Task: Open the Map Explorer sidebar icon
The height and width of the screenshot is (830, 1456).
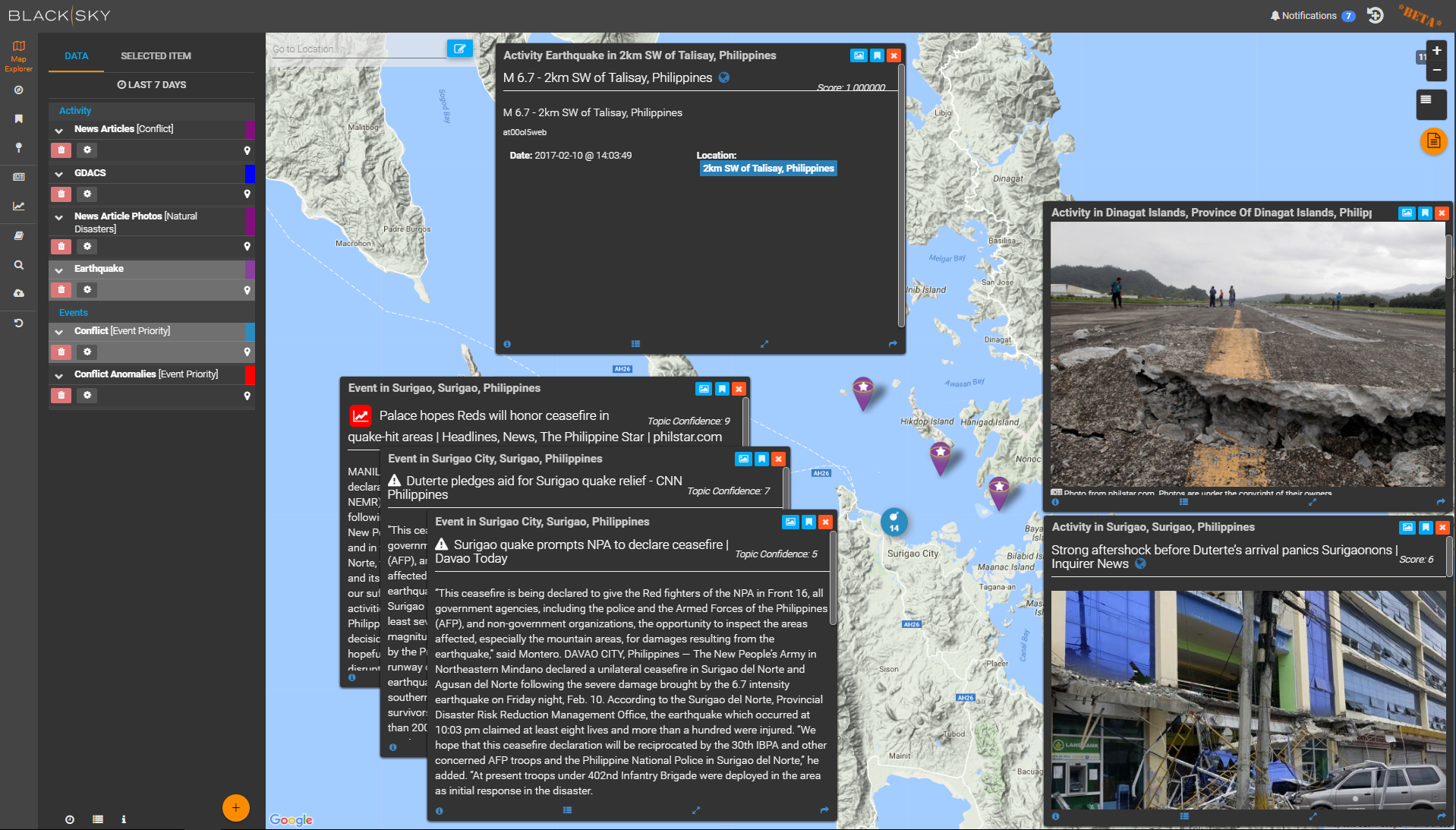Action: point(18,55)
